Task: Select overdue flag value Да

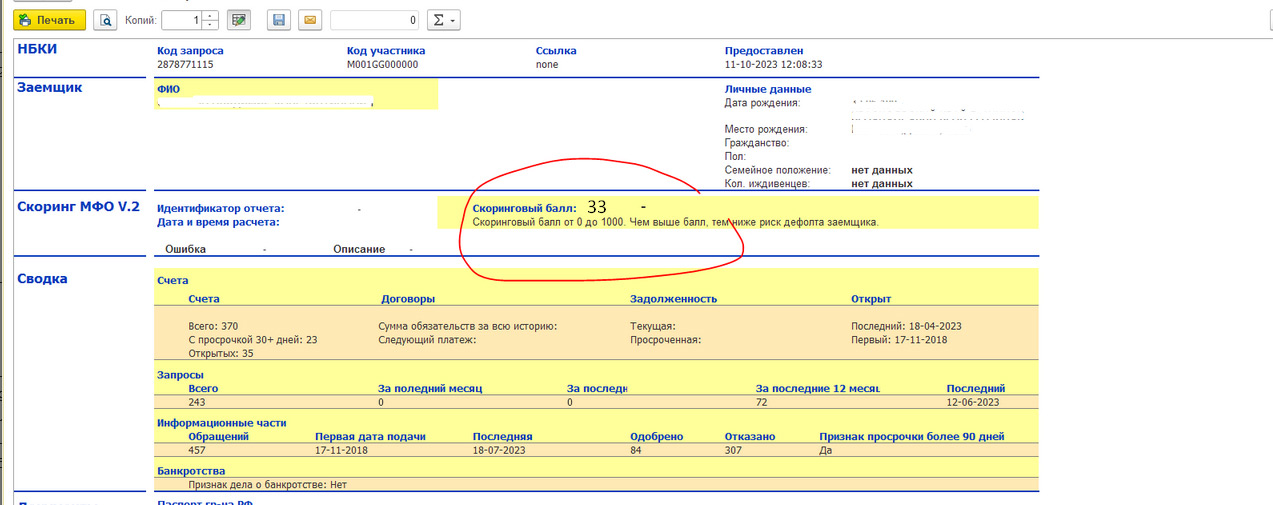Action: pyautogui.click(x=825, y=450)
